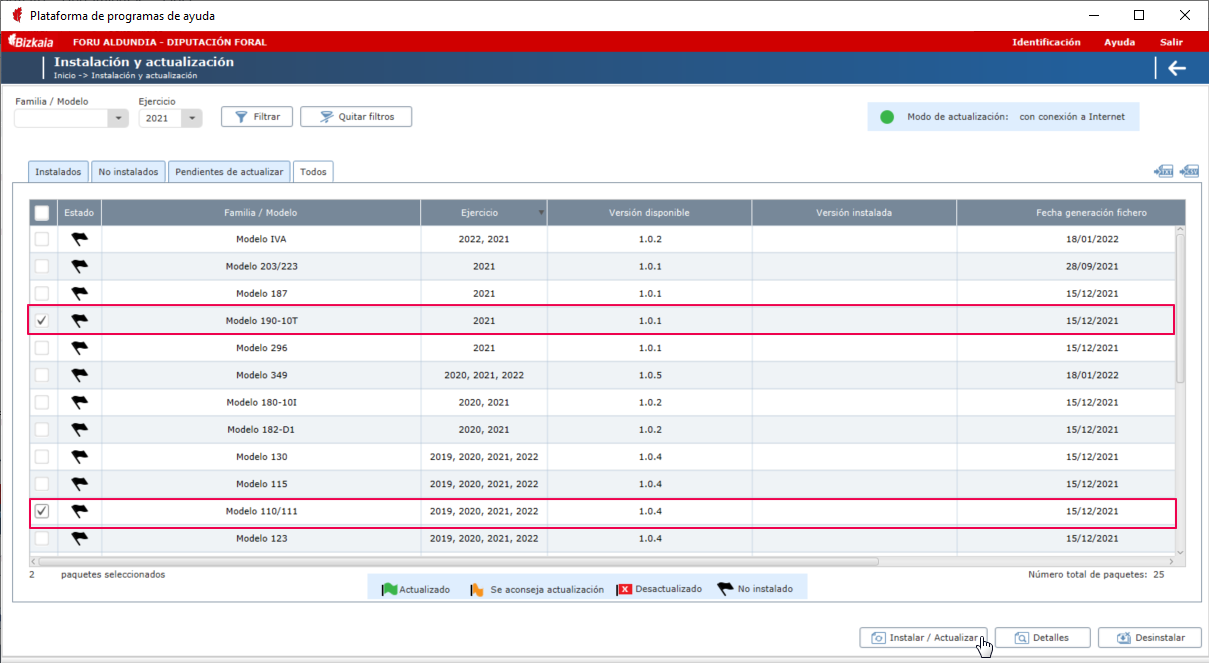Screen dimensions: 1209x663
Task: Open the Ayuda menu
Action: [x=1119, y=42]
